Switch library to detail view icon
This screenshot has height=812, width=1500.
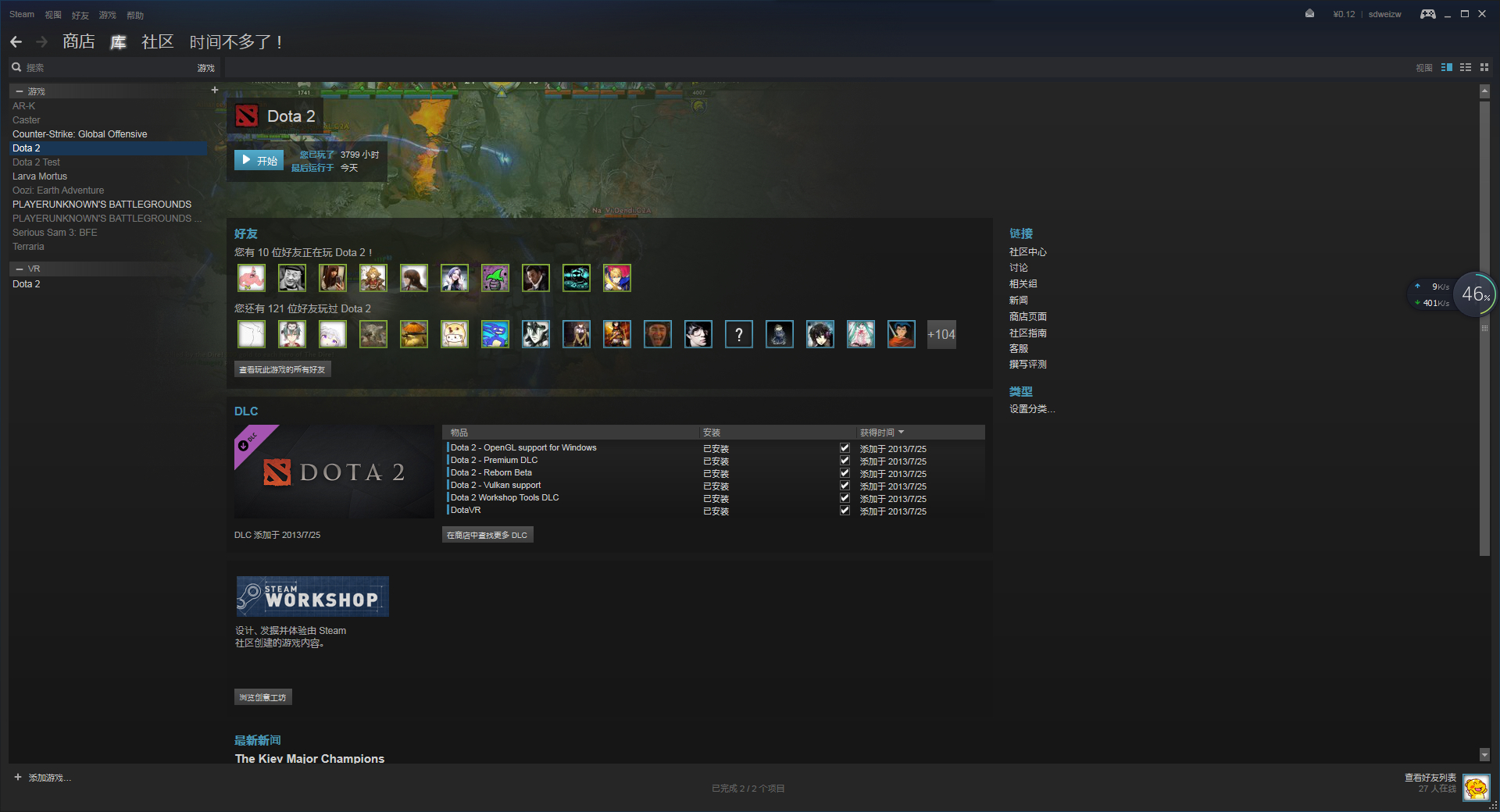pos(1447,68)
